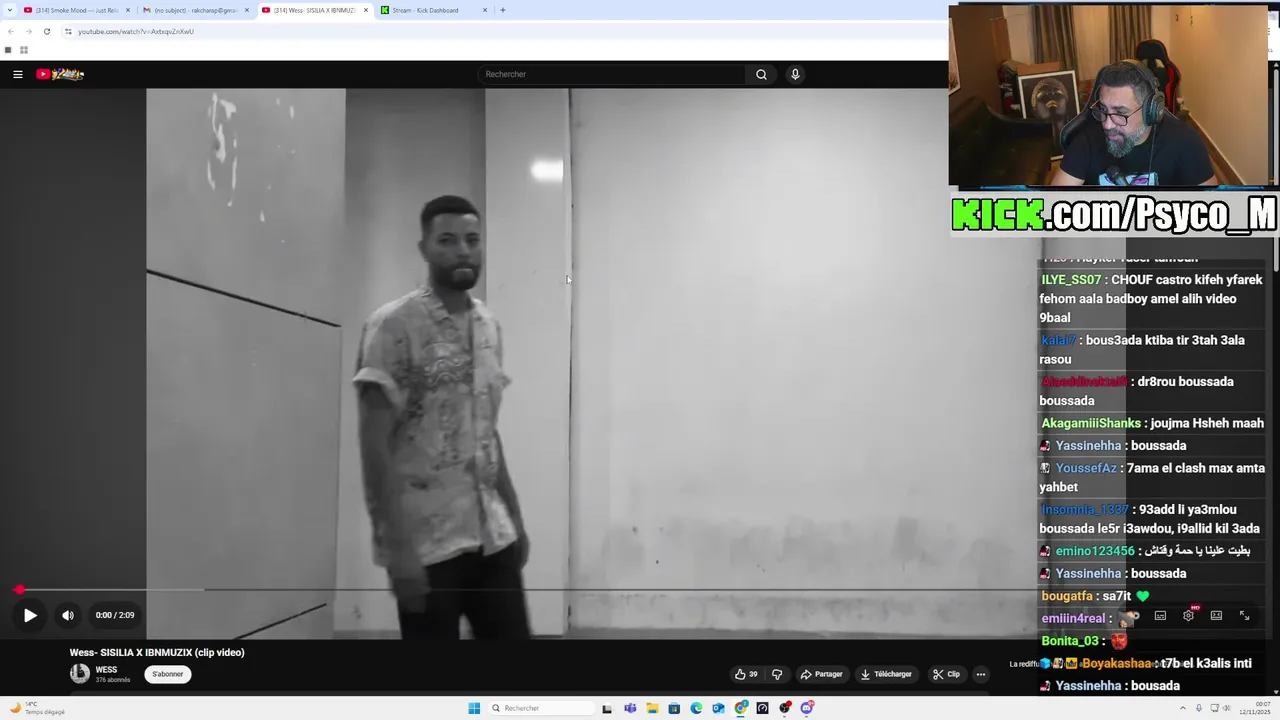Click username Boyakashaa in chat
This screenshot has height=720, width=1280.
(1116, 664)
